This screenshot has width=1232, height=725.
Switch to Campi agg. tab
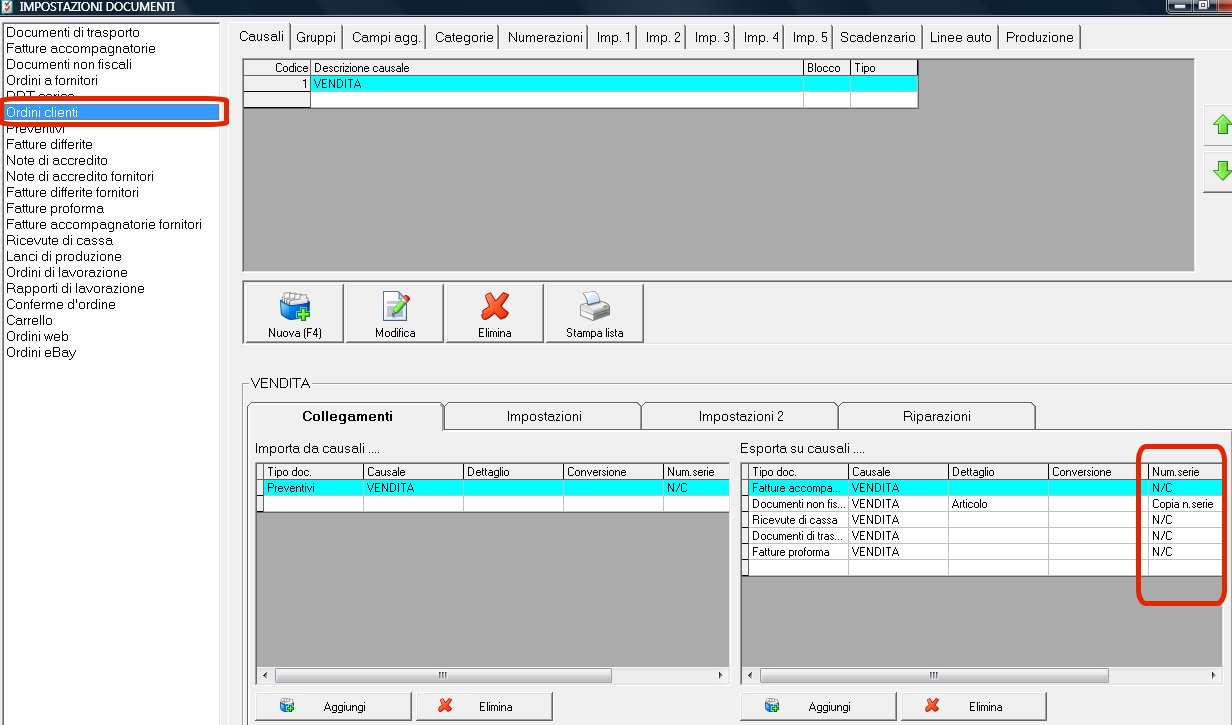click(x=386, y=37)
